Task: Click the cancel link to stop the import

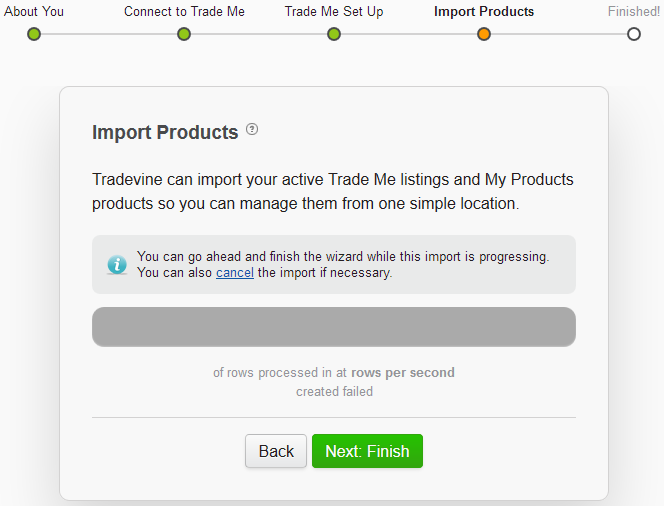Action: 235,273
